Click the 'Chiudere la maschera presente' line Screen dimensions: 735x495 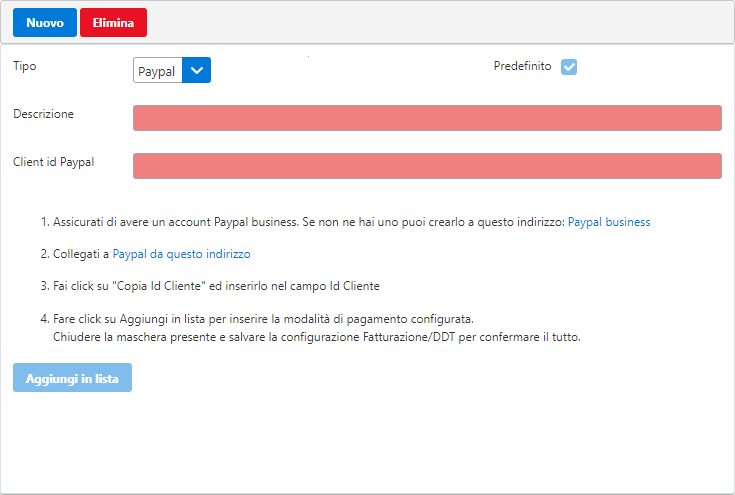[x=316, y=337]
